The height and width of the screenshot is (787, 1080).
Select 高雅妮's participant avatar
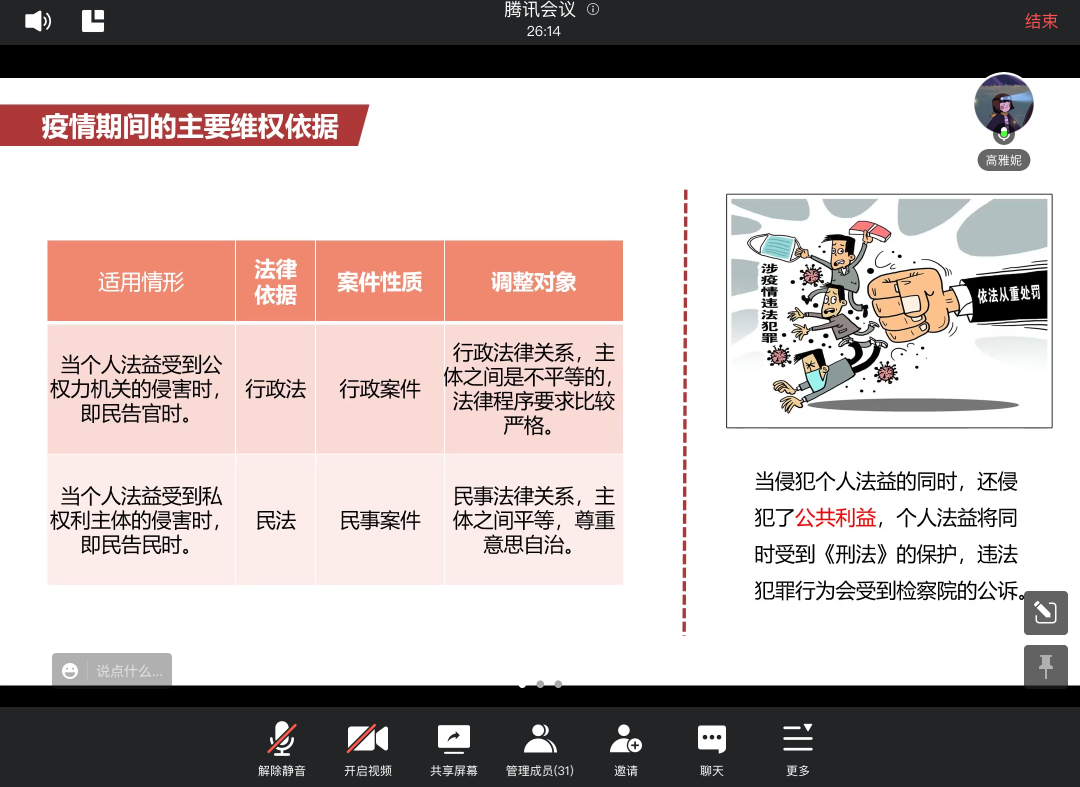coord(1003,104)
